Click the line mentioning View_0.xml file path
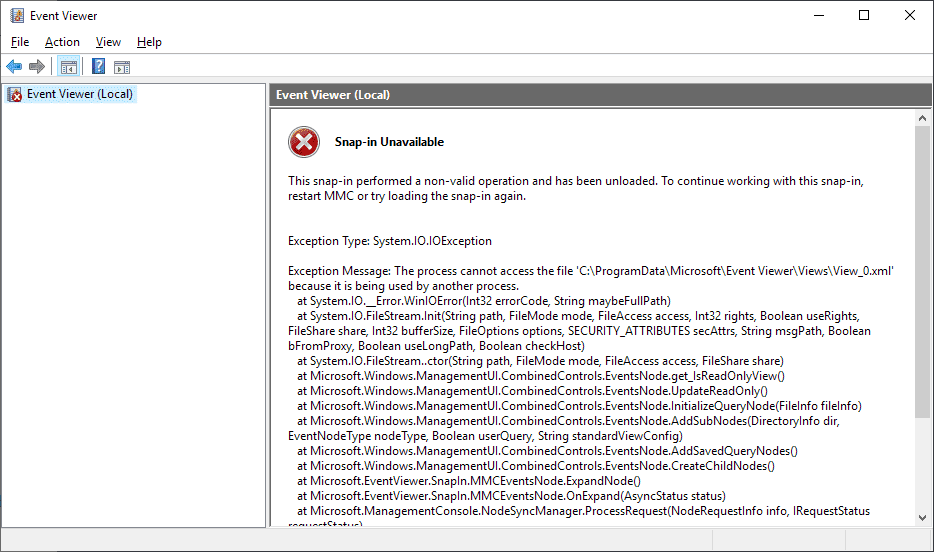This screenshot has width=934, height=552. [x=591, y=271]
